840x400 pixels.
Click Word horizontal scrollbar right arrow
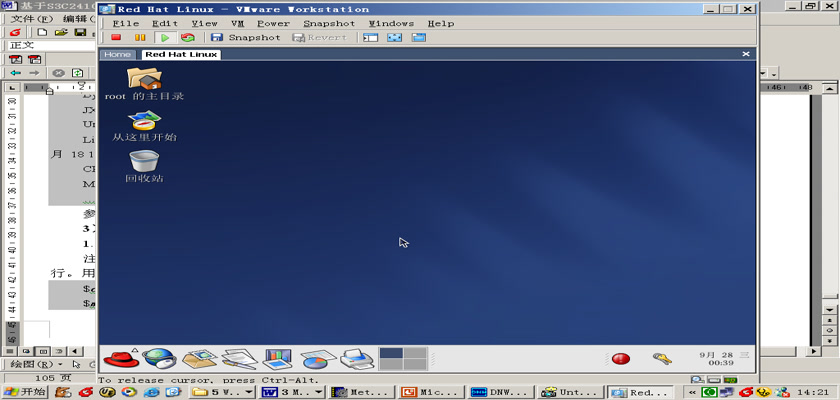814,351
